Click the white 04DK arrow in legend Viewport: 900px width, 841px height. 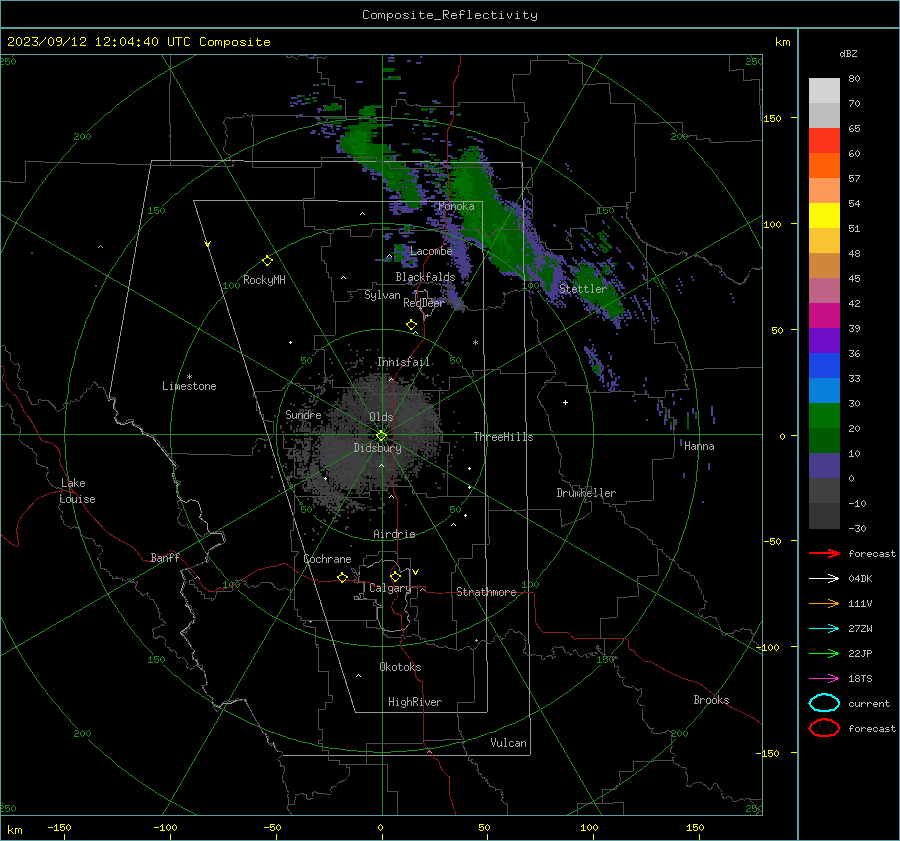click(824, 578)
